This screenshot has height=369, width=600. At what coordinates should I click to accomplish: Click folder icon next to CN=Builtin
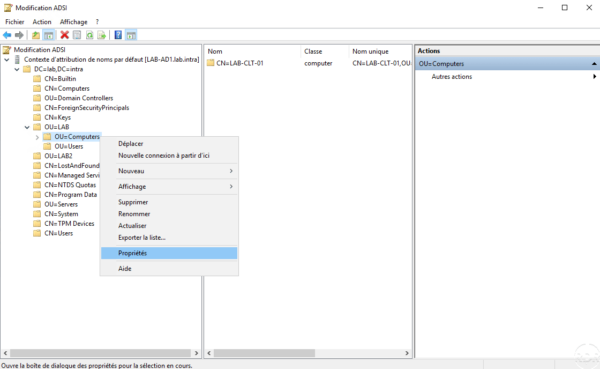(37, 78)
